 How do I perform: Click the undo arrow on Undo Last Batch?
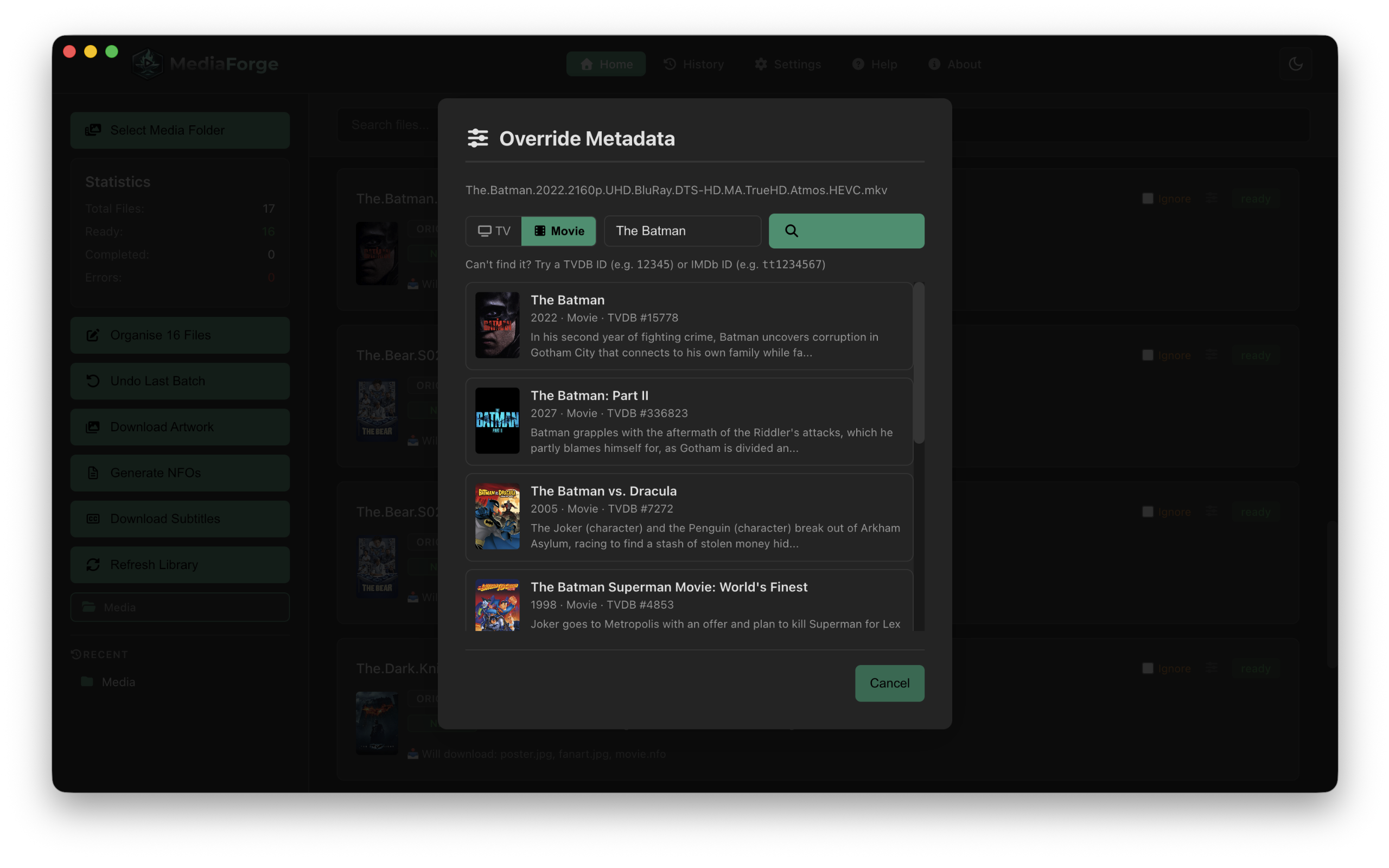tap(93, 381)
